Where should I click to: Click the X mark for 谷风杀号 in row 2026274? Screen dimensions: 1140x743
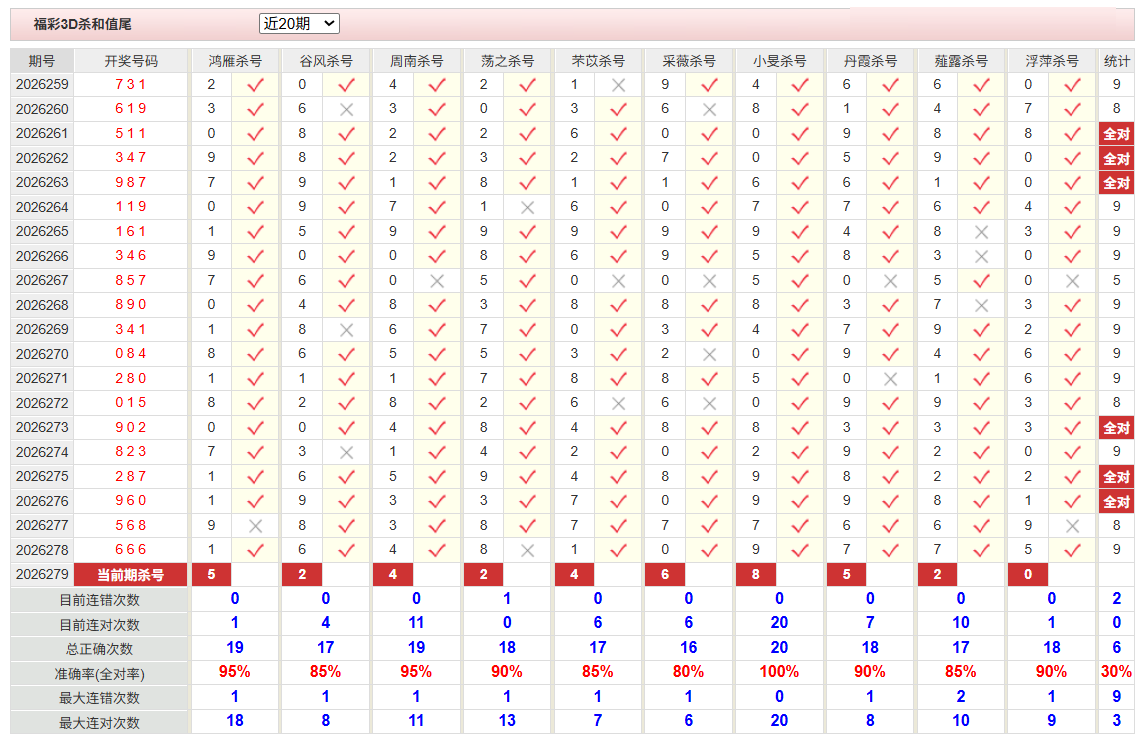tap(346, 452)
